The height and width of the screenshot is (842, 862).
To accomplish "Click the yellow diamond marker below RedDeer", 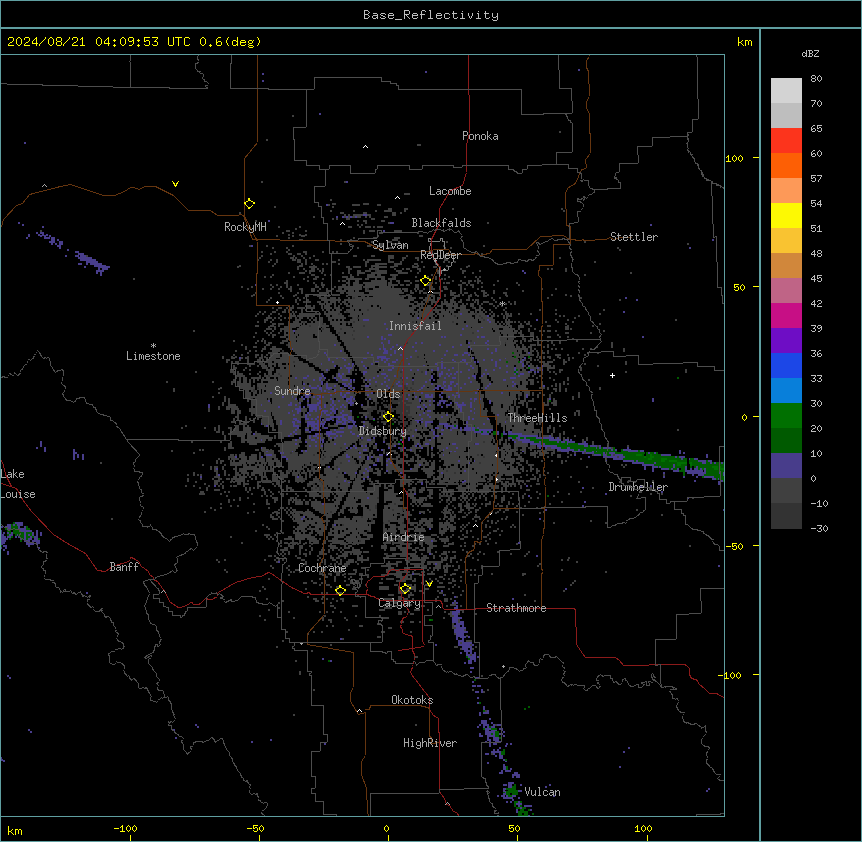I will pos(426,281).
